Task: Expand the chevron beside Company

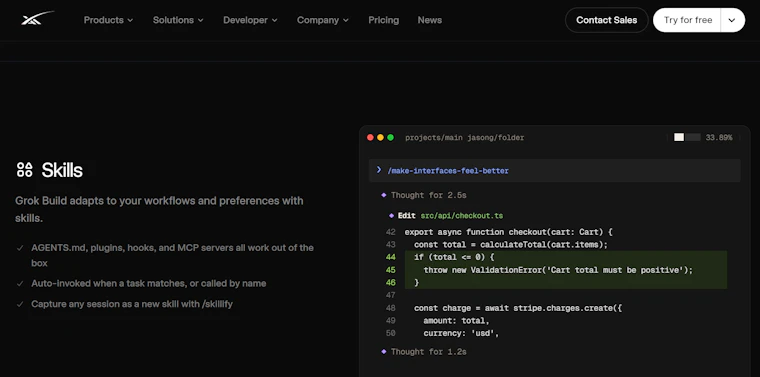Action: 346,20
